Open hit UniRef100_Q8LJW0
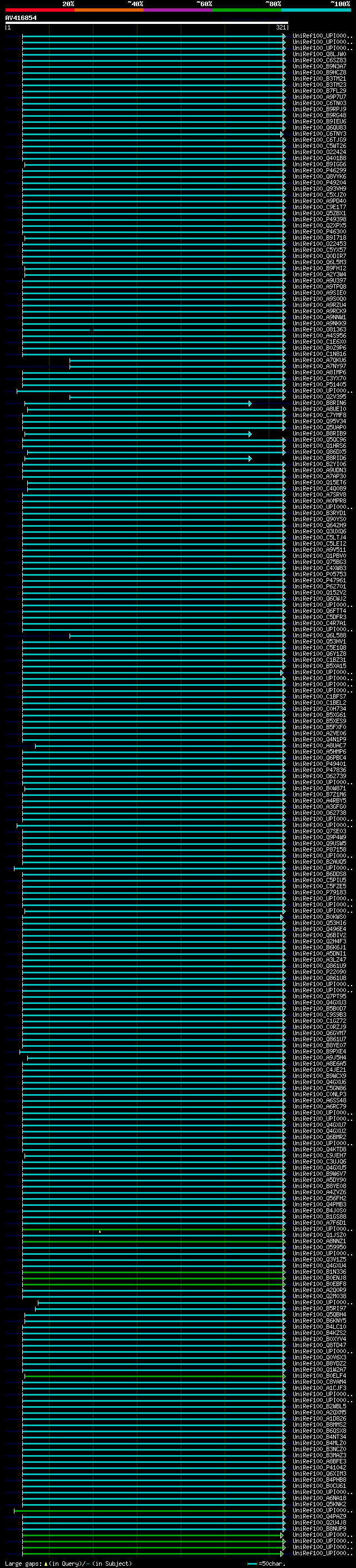This screenshot has width=356, height=1568. [x=319, y=54]
